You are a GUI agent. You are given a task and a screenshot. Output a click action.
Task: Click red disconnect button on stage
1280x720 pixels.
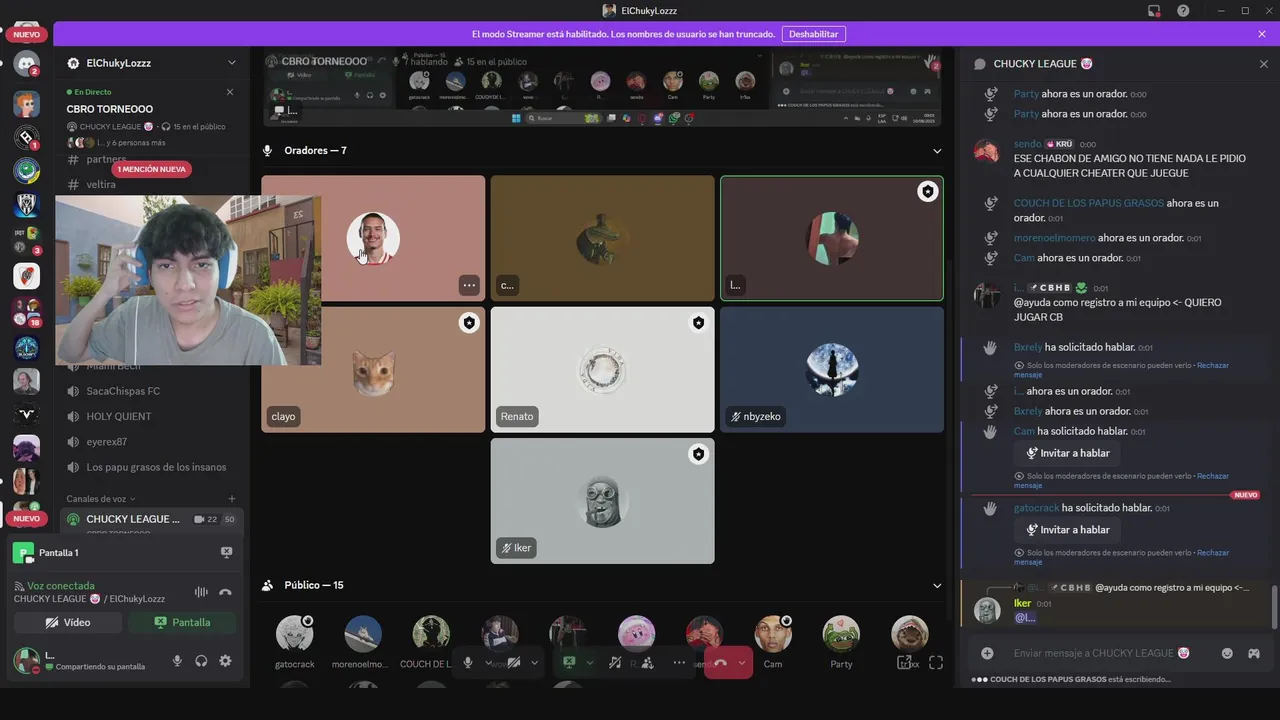coord(720,662)
